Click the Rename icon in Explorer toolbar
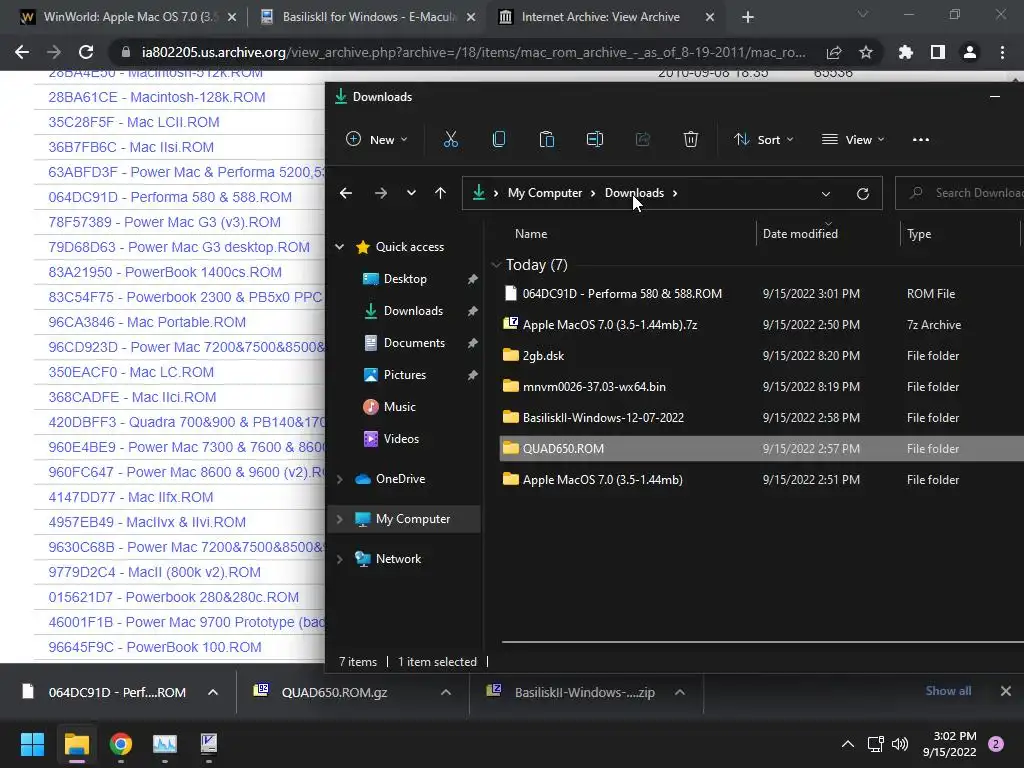Image resolution: width=1024 pixels, height=768 pixels. coord(595,139)
